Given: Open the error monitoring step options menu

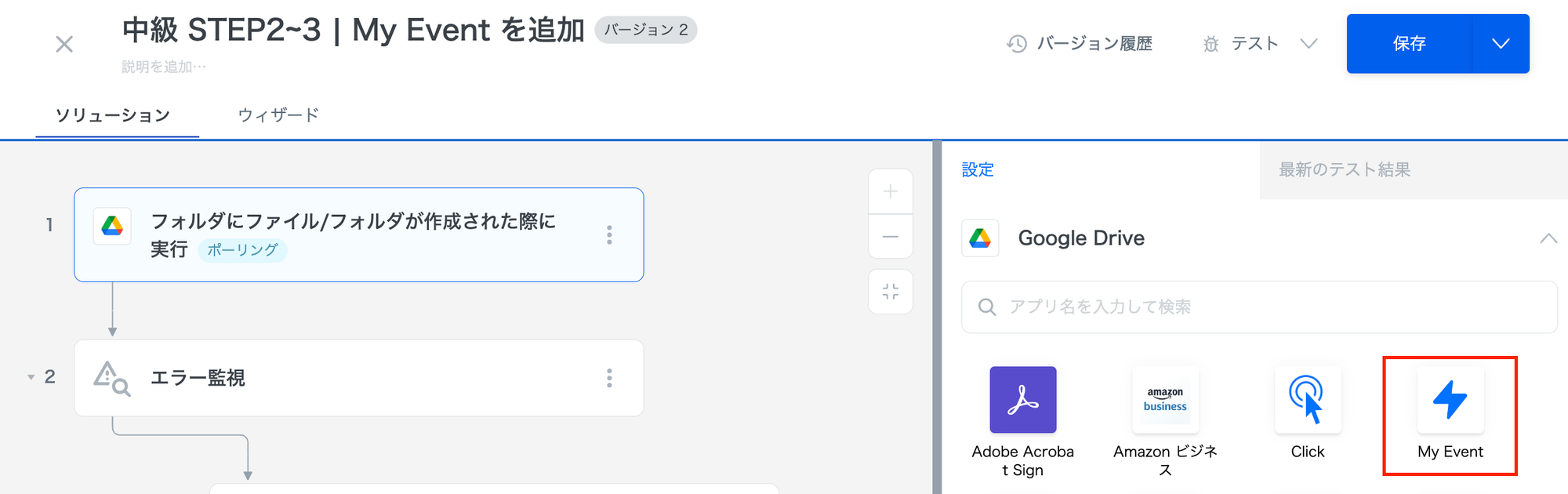Looking at the screenshot, I should (609, 379).
